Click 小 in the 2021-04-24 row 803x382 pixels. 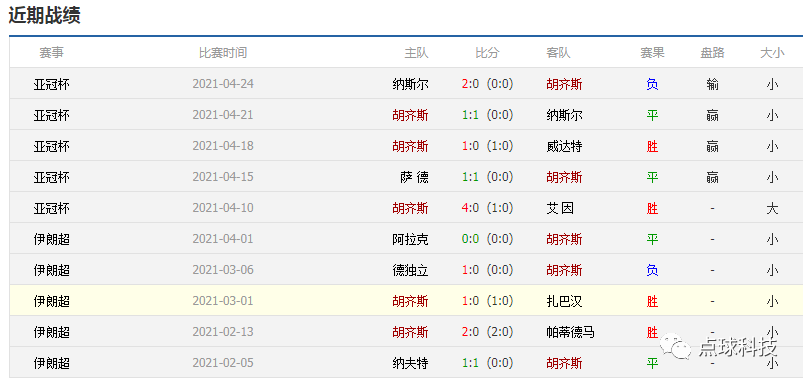coord(772,84)
